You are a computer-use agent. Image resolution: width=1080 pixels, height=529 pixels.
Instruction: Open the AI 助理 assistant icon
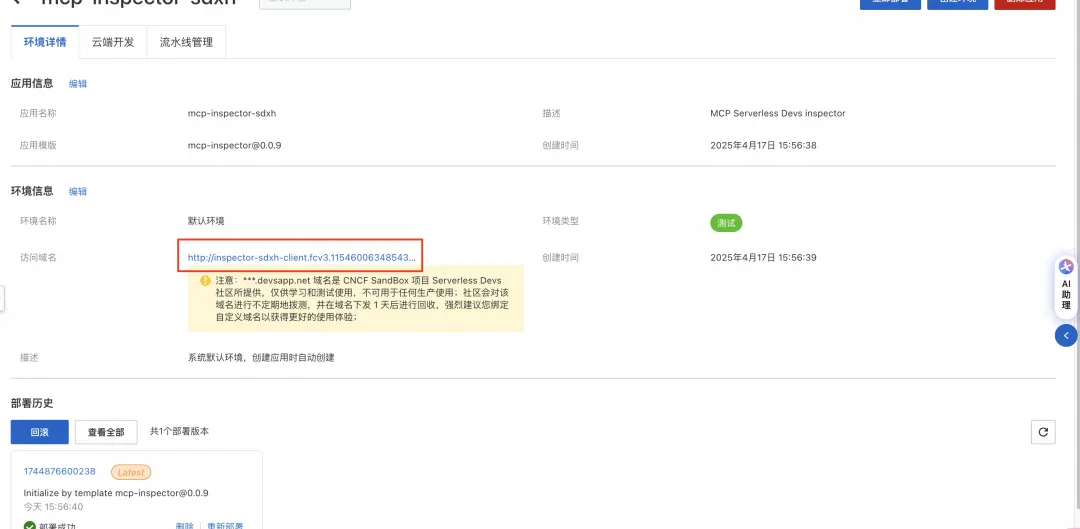pyautogui.click(x=1066, y=266)
